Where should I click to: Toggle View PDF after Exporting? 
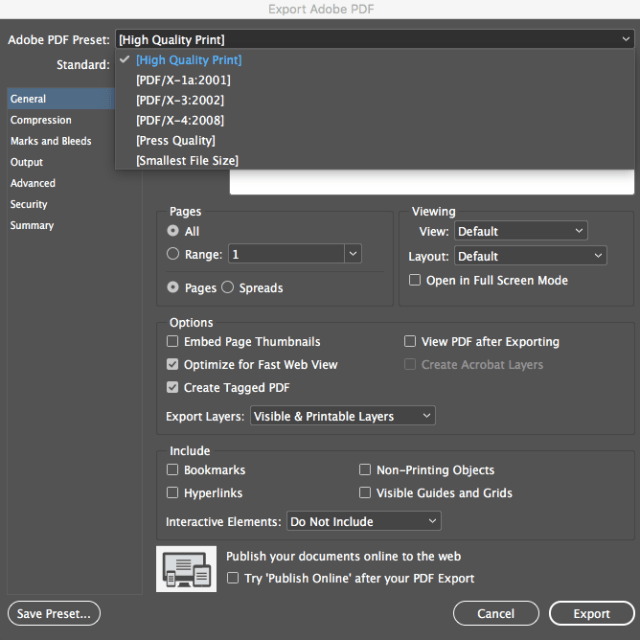[410, 342]
